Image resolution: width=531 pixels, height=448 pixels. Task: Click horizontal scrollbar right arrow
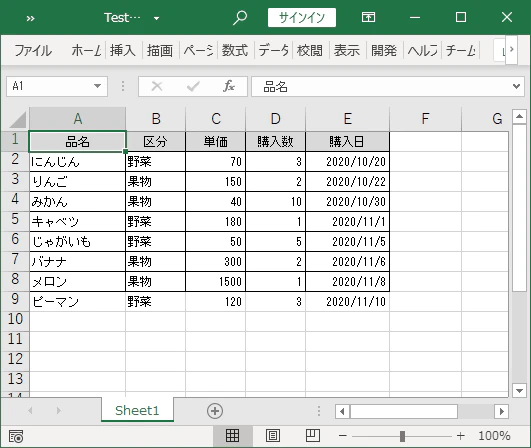pyautogui.click(x=502, y=411)
